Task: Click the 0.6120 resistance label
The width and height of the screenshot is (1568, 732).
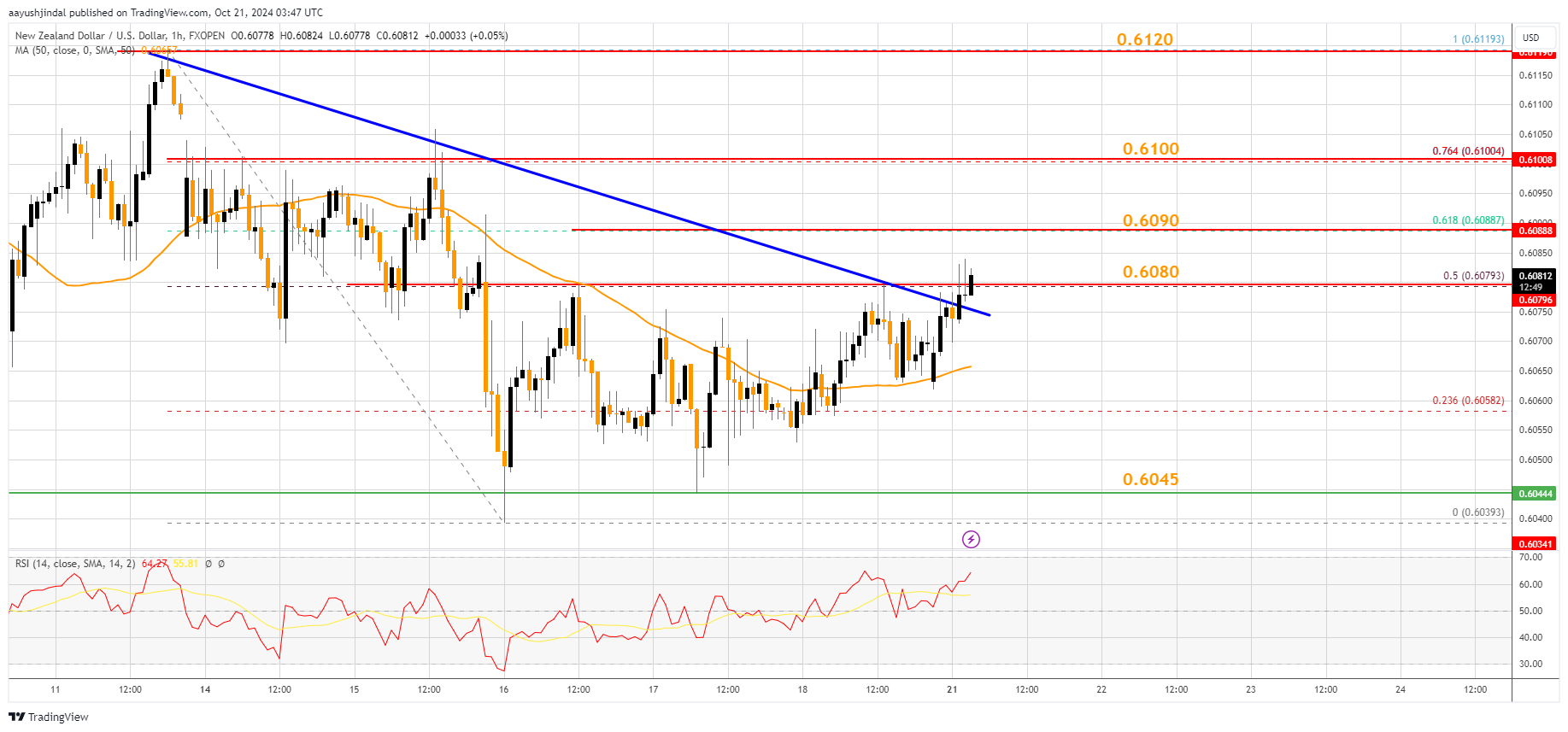Action: (x=1145, y=39)
